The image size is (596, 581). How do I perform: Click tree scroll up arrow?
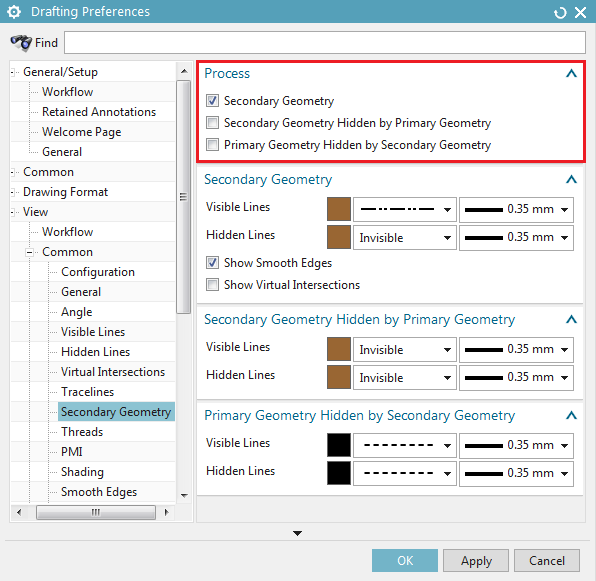(x=184, y=71)
